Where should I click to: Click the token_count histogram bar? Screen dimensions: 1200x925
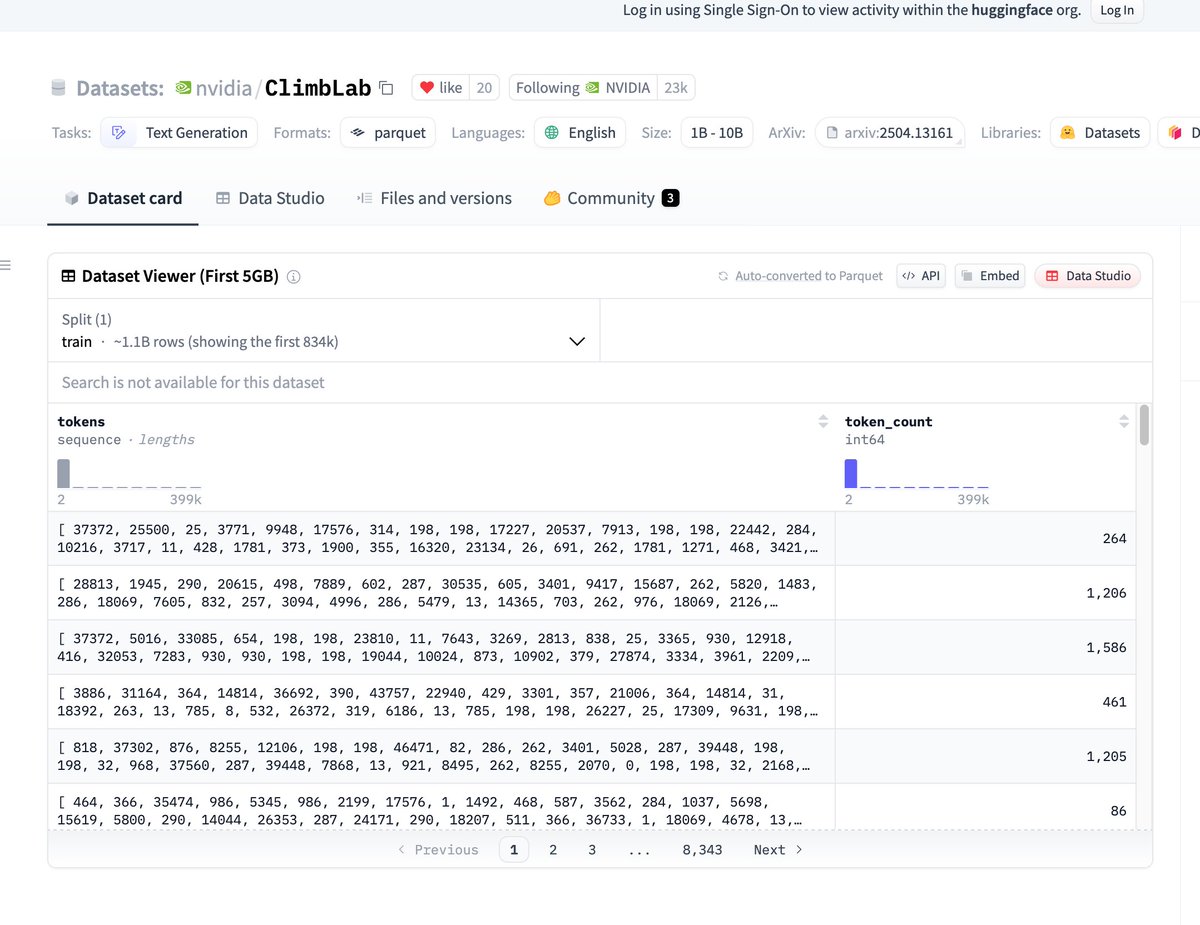851,473
